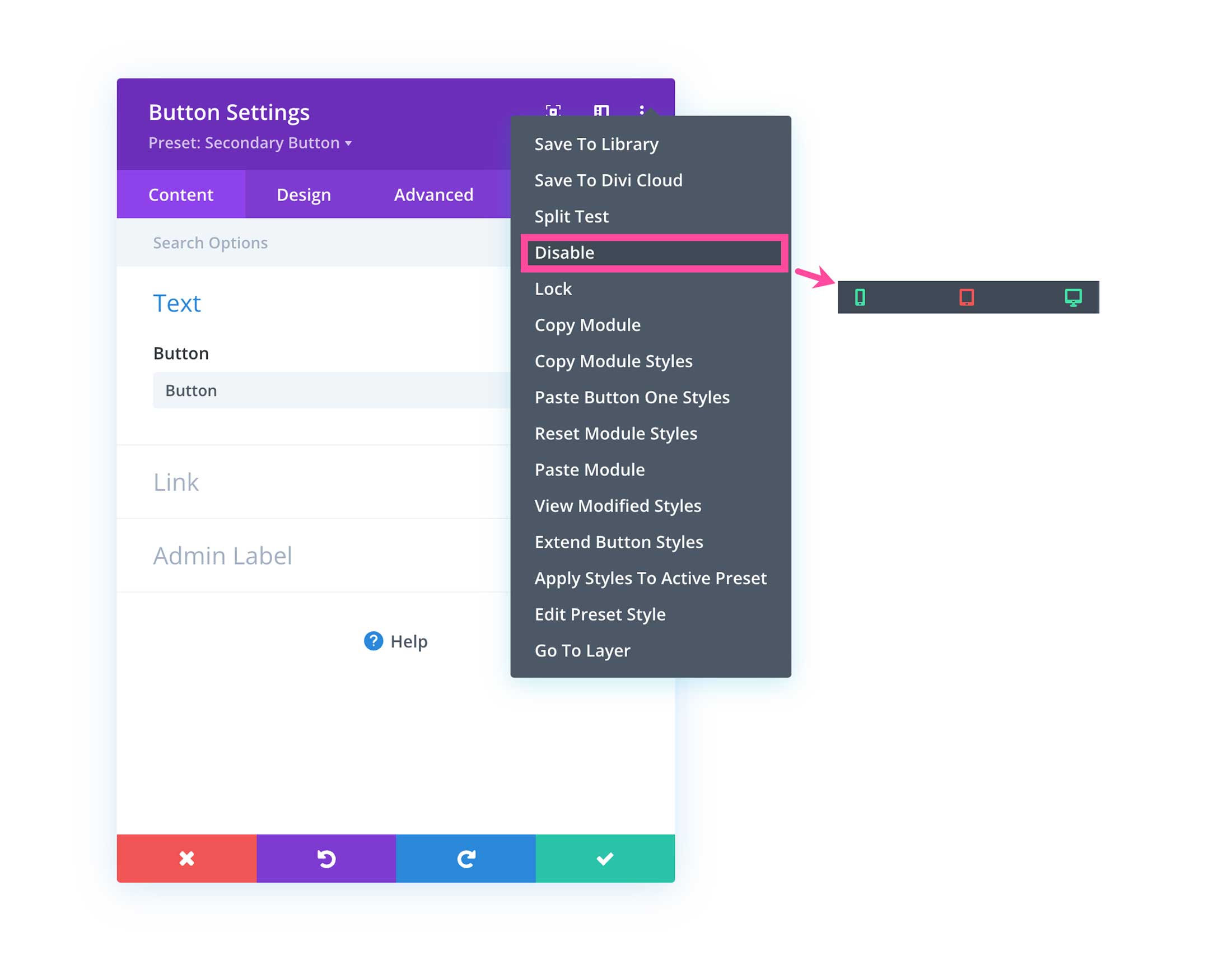The height and width of the screenshot is (955, 1232).
Task: Click the Help button
Action: 398,640
